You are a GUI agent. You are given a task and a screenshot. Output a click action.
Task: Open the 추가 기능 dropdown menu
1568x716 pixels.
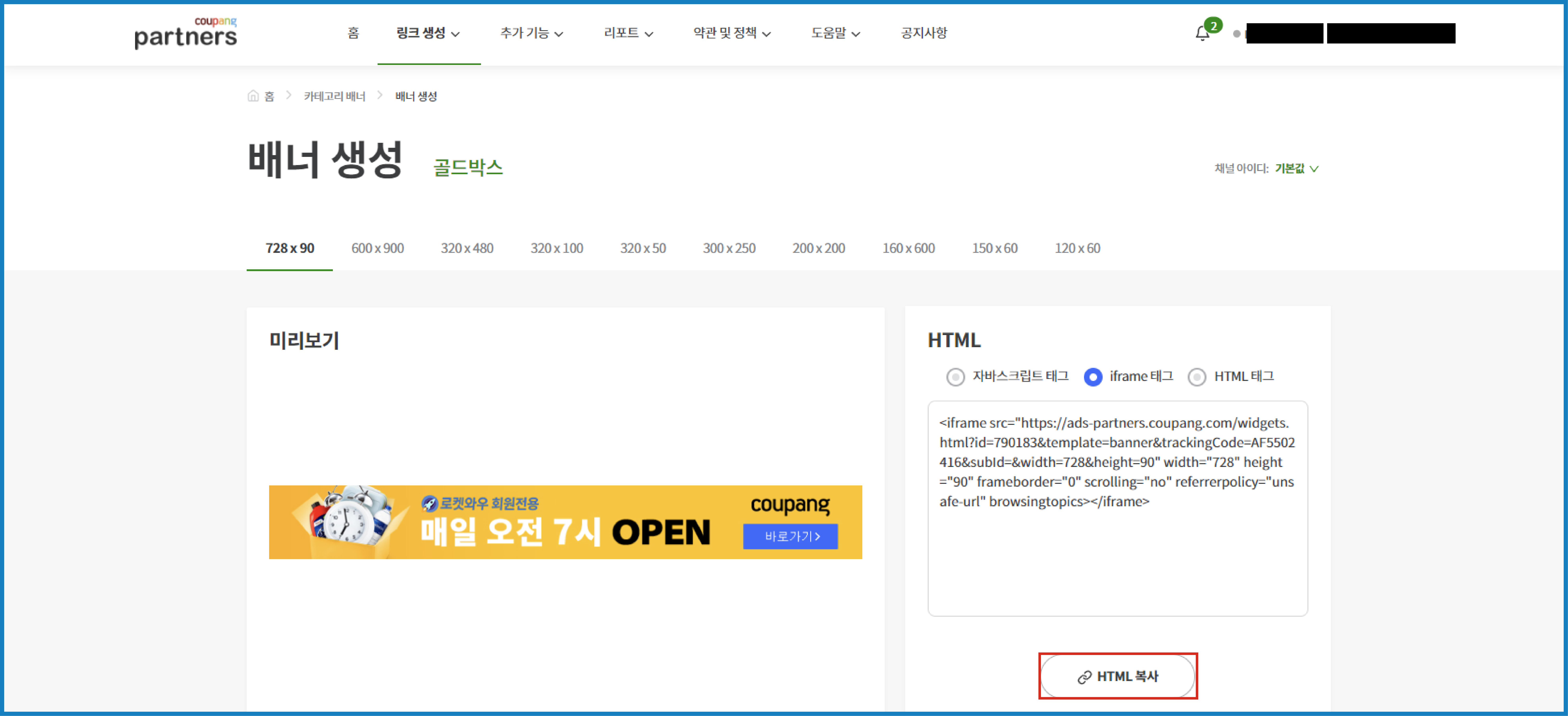531,33
